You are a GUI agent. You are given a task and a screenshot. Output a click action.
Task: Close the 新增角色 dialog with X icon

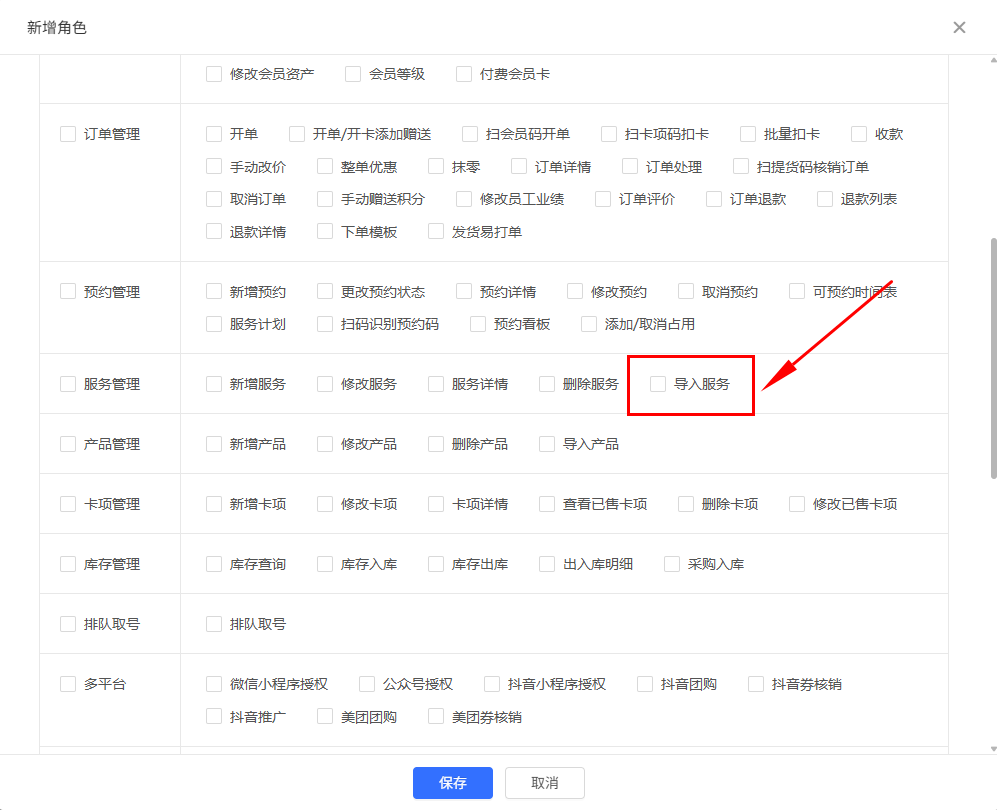click(959, 28)
